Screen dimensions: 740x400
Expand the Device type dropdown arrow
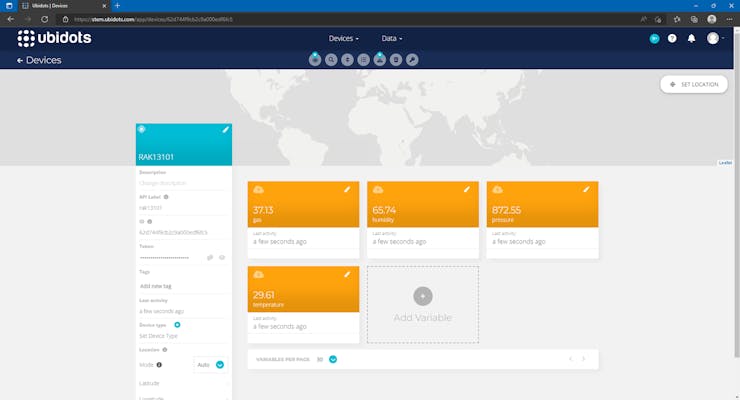[x=177, y=325]
